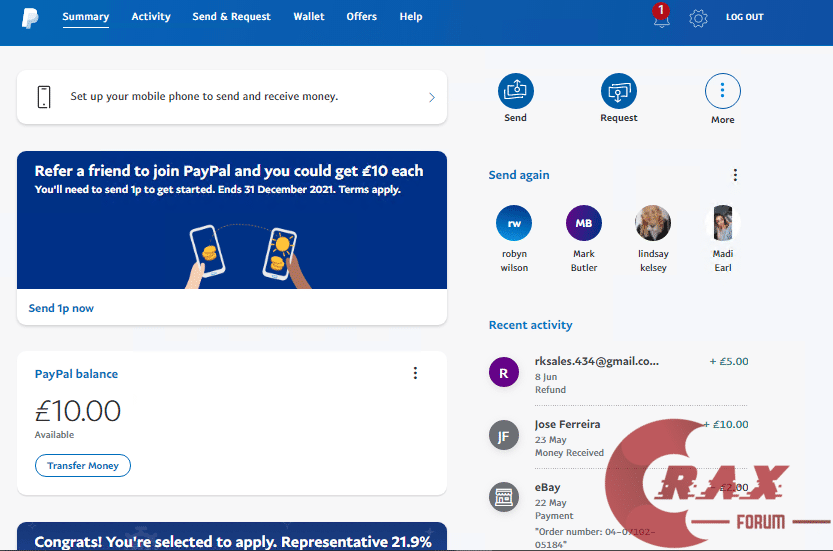833x551 pixels.
Task: Click Transfer Money button
Action: 83,465
